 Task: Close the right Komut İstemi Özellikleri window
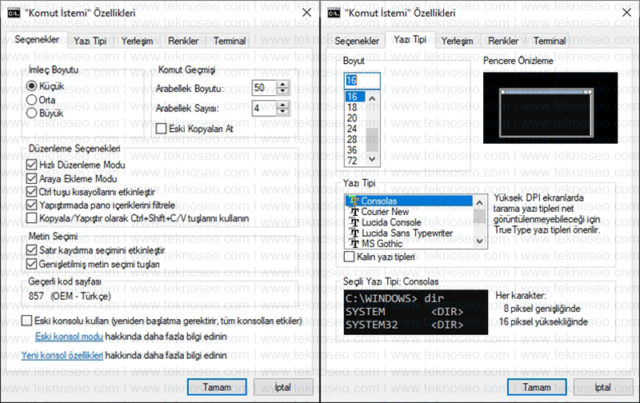(x=627, y=13)
